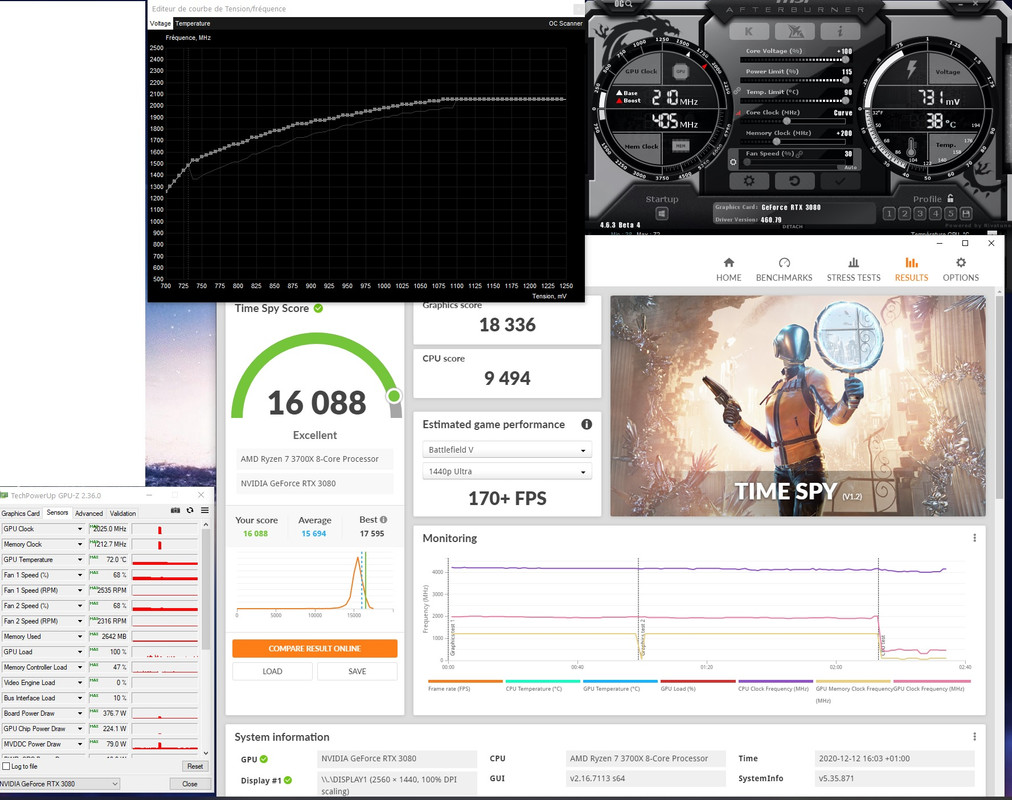1012x800 pixels.
Task: Open 3DMark BENCHMARKS section
Action: tap(784, 269)
